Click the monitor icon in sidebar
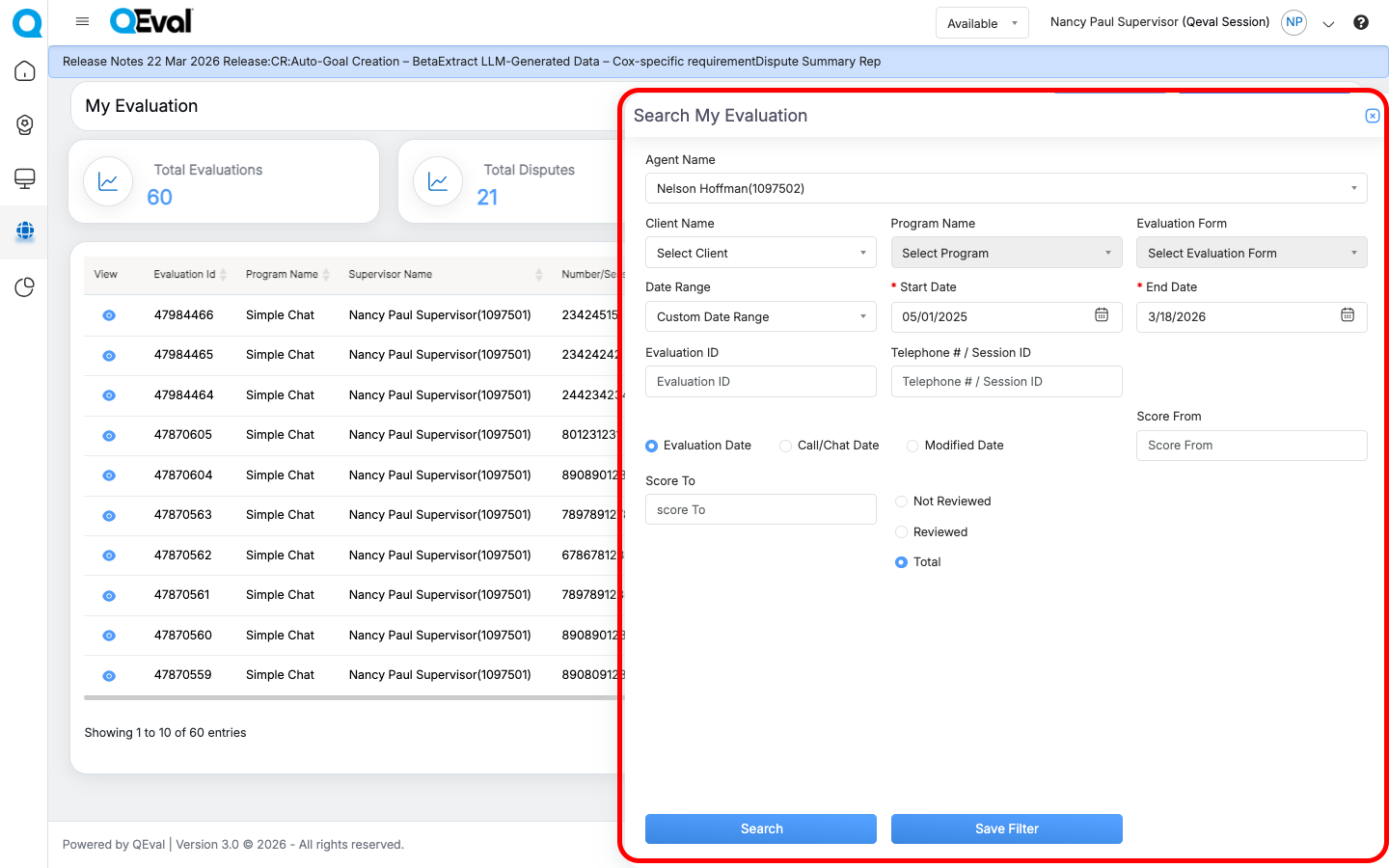Viewport: 1389px width, 868px height. tap(25, 178)
